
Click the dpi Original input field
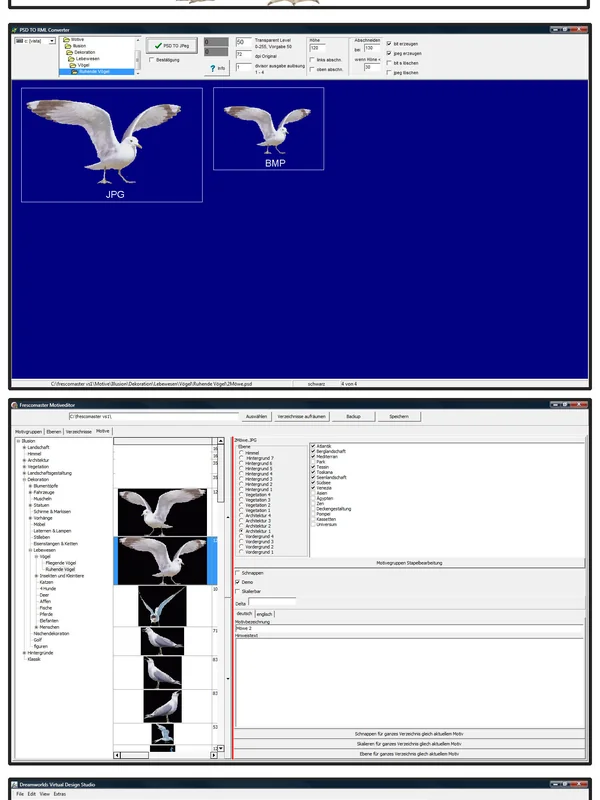243,55
